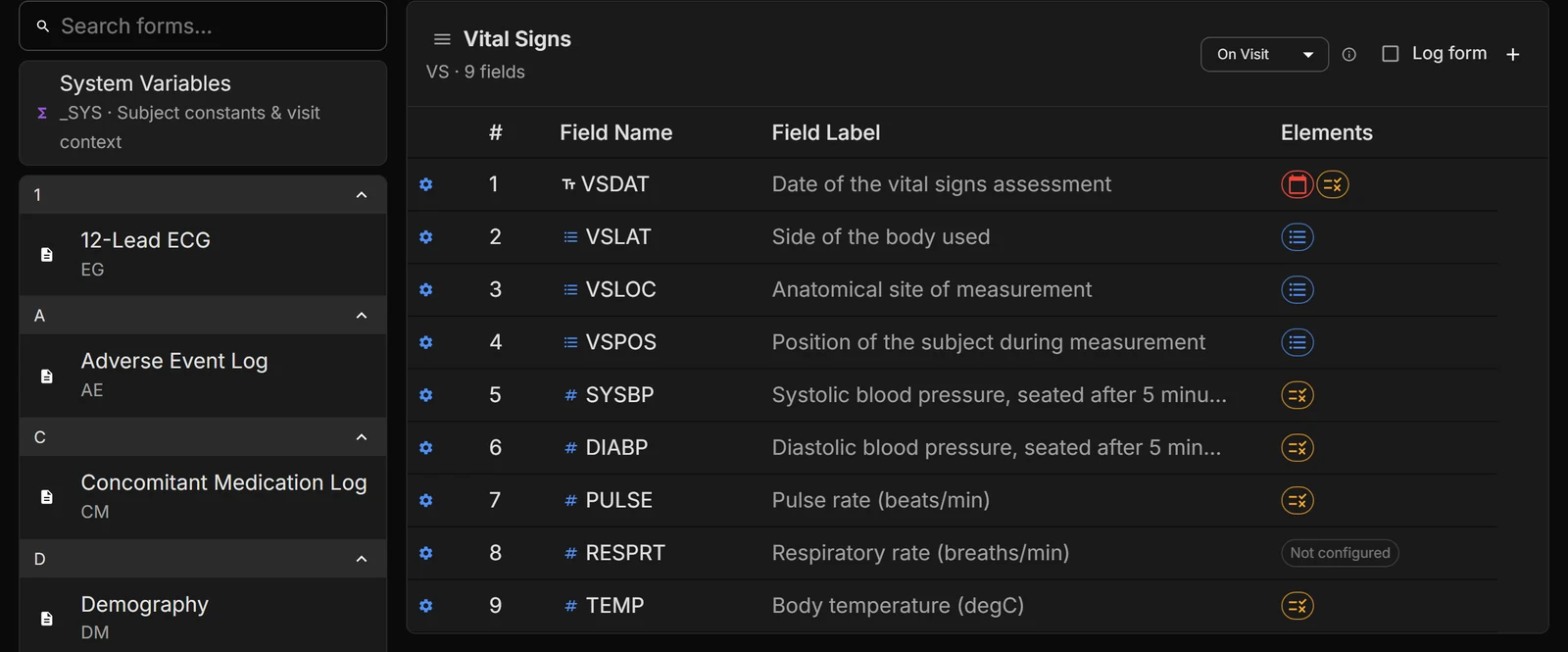Click the list element icon for VSLAT
Viewport: 1568px width, 652px height.
pyautogui.click(x=1298, y=237)
